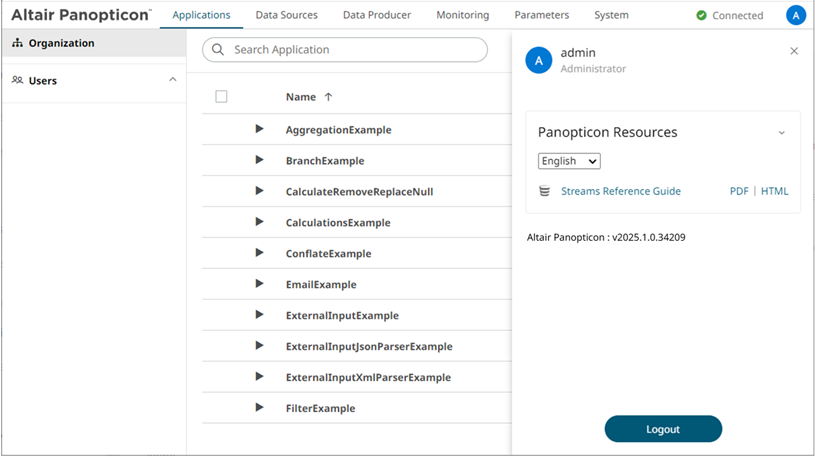The height and width of the screenshot is (457, 815).
Task: Click the admin avatar icon in header
Action: (x=796, y=15)
